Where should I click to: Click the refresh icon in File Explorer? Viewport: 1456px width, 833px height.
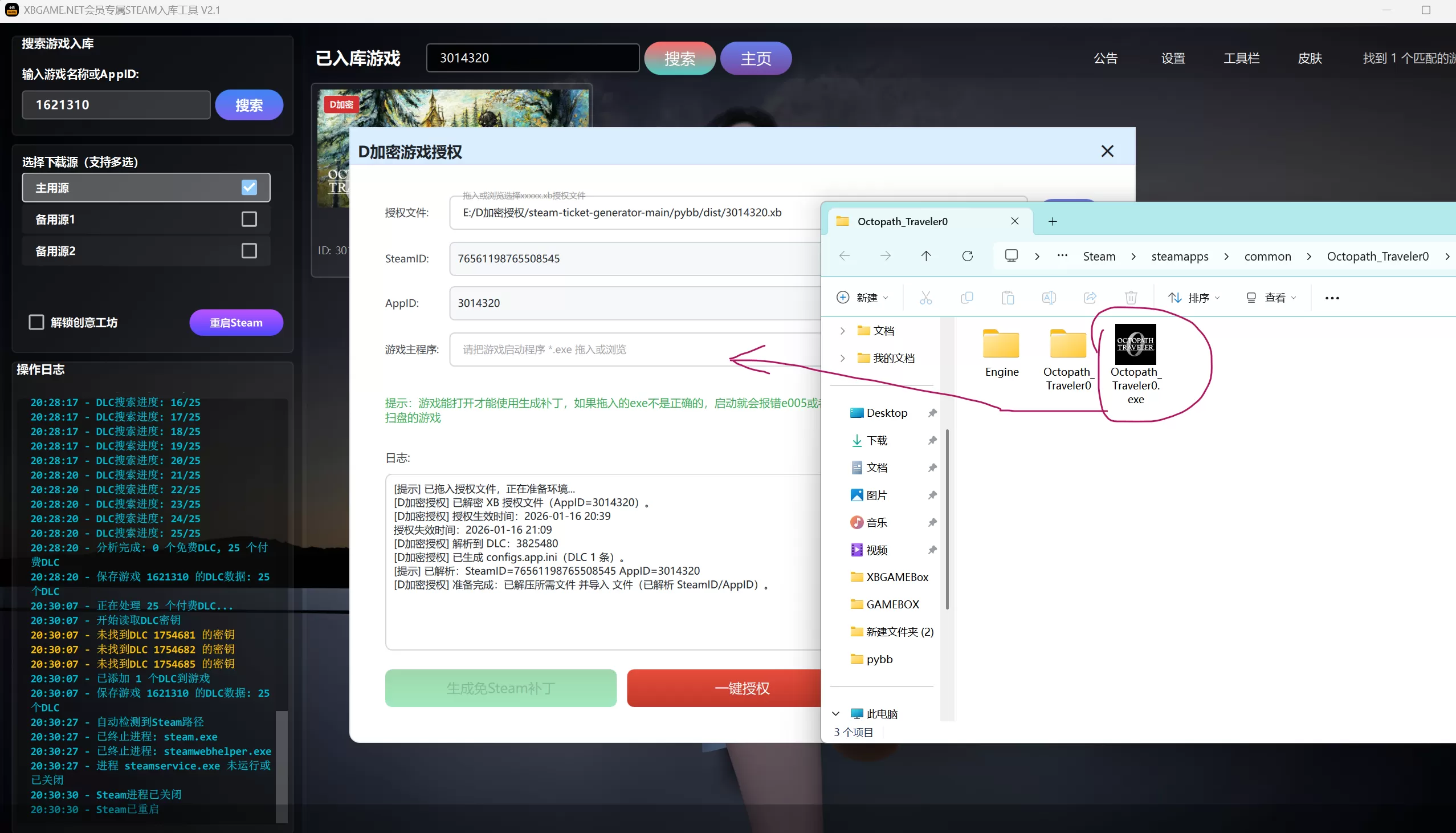click(967, 256)
